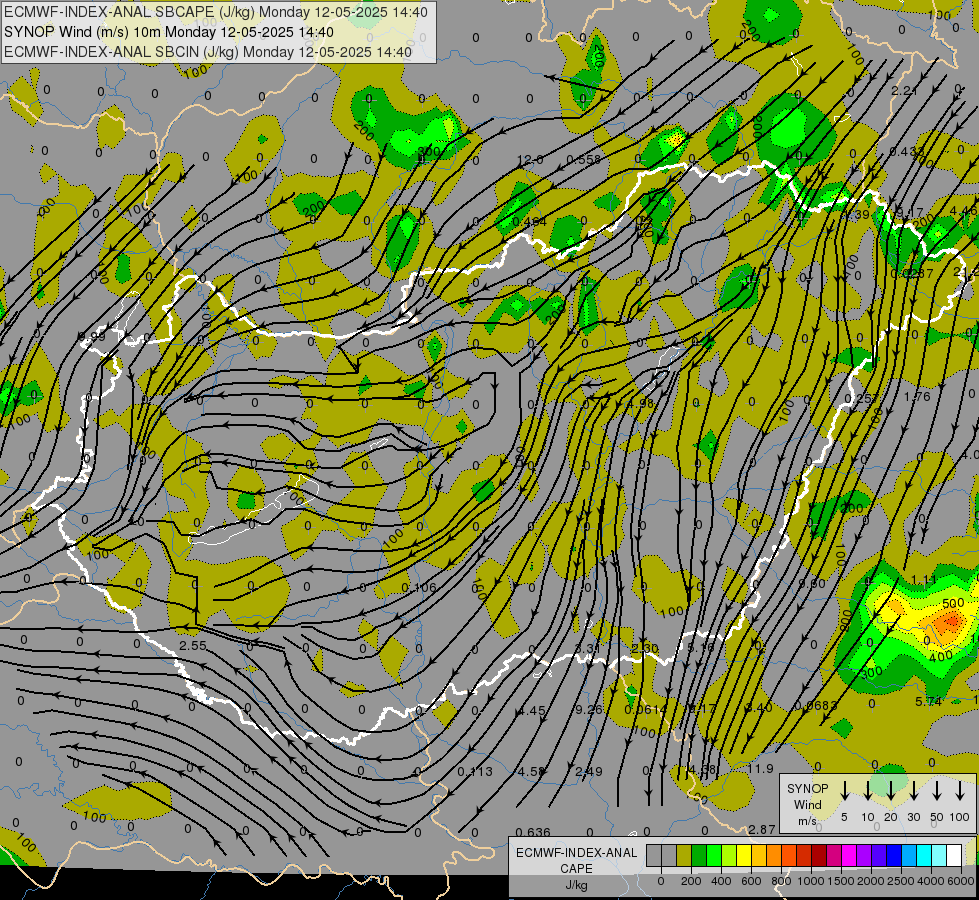979x900 pixels.
Task: Click the 1000 tick label on CAPE scale
Action: (x=810, y=881)
